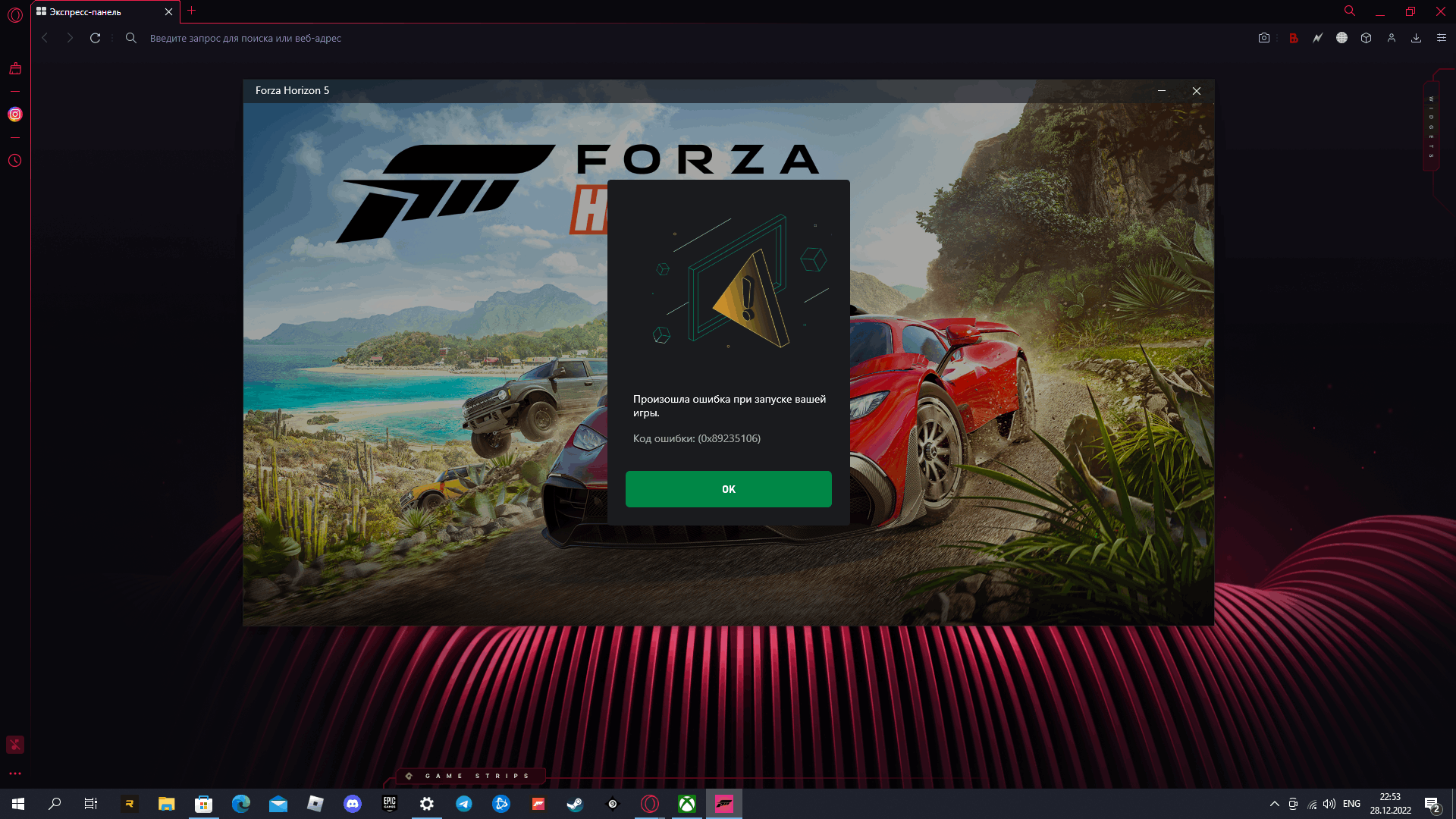Click the error code text (0x89235106)

(x=729, y=438)
